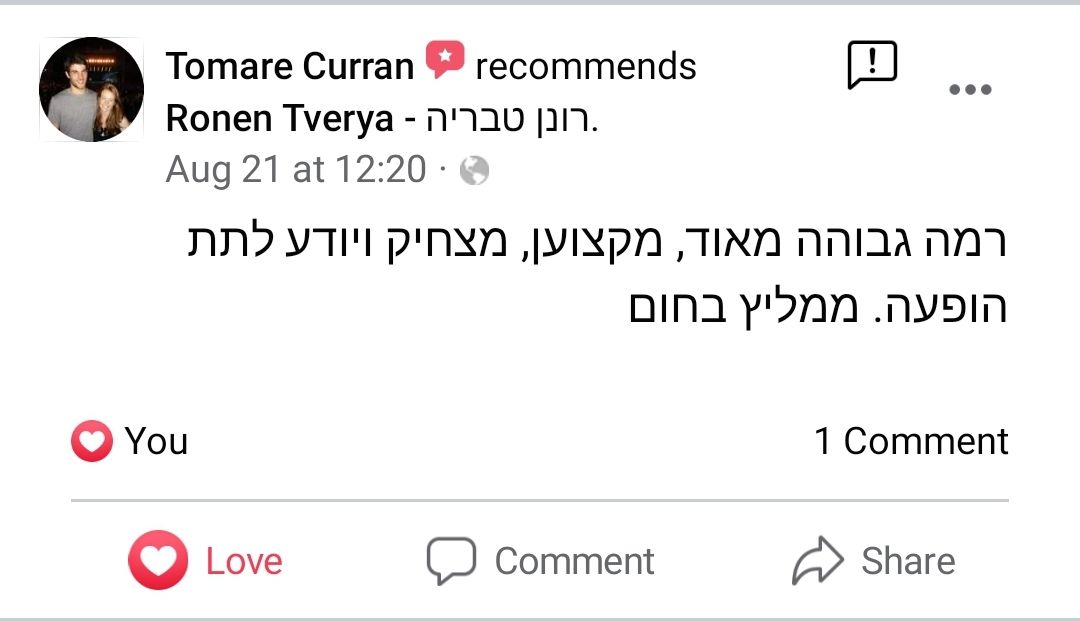Screen dimensions: 1080x621
Task: Click the heart reaction icon beside You
Action: [91, 441]
